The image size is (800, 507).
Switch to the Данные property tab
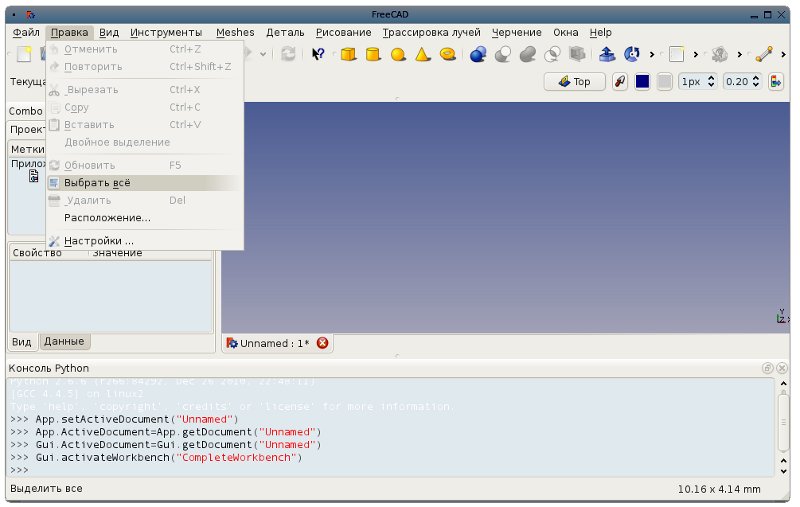point(64,341)
